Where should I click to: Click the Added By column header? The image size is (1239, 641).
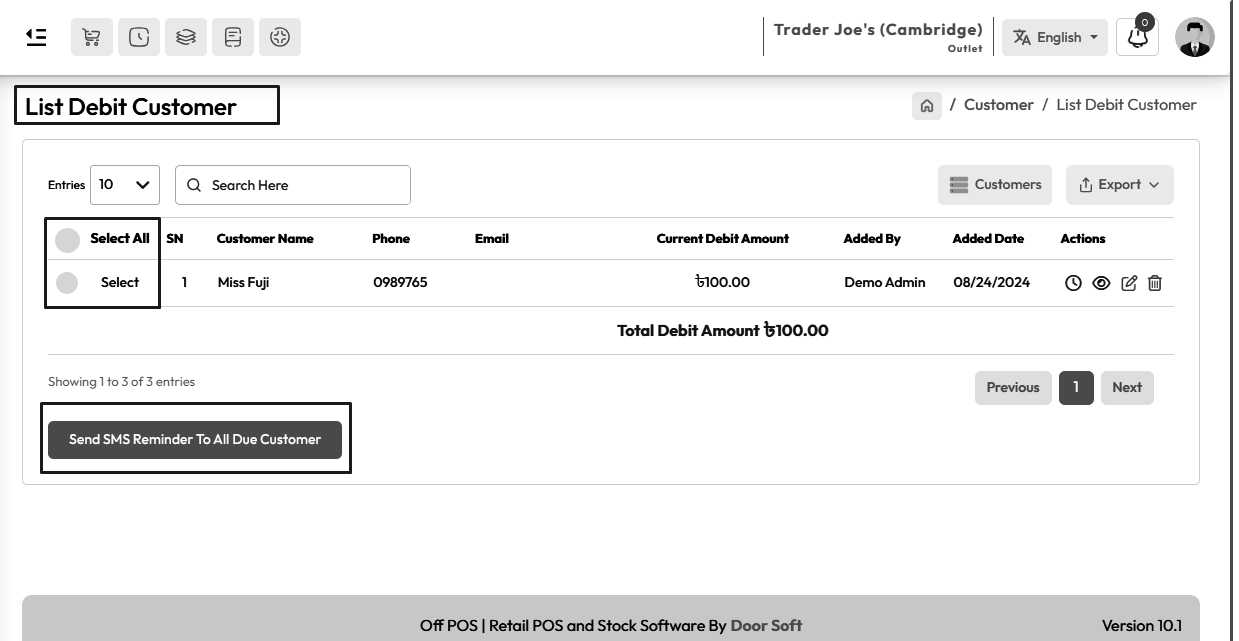[x=872, y=239]
